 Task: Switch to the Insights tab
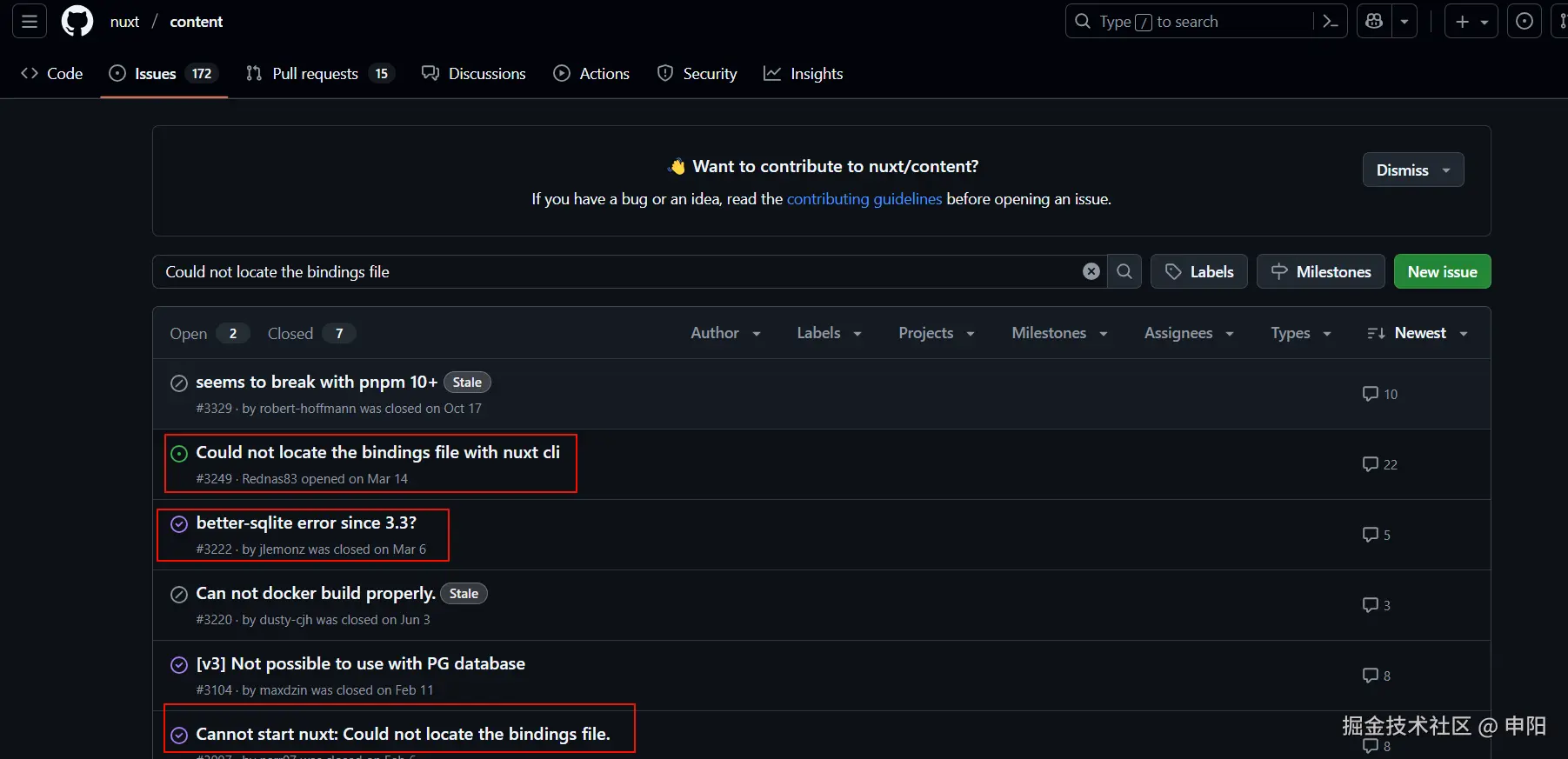803,74
